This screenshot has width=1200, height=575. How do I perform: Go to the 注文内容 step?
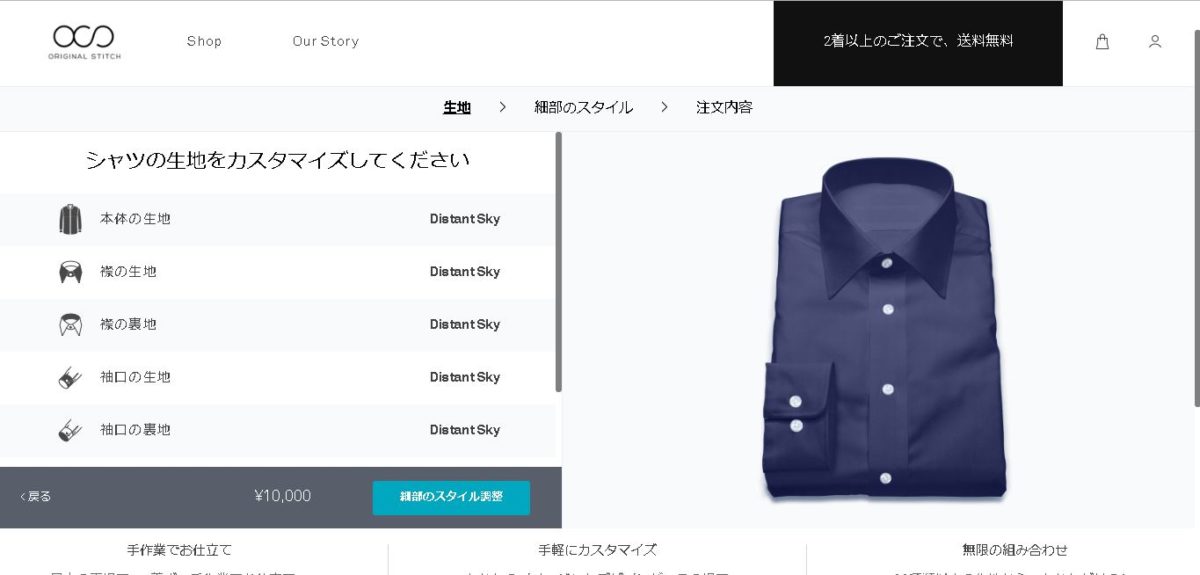[x=724, y=108]
